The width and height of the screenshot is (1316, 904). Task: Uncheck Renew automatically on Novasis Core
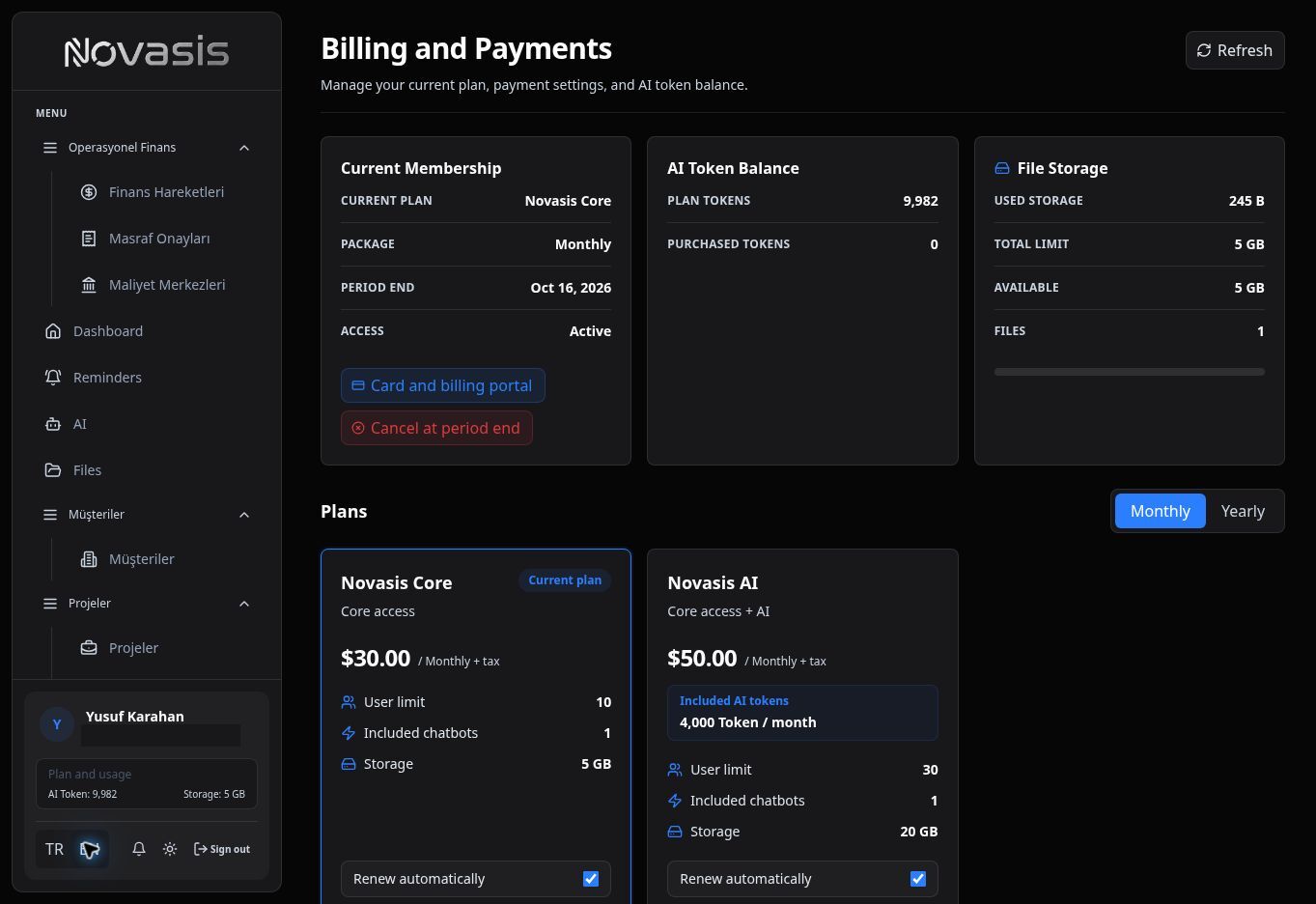pyautogui.click(x=591, y=879)
